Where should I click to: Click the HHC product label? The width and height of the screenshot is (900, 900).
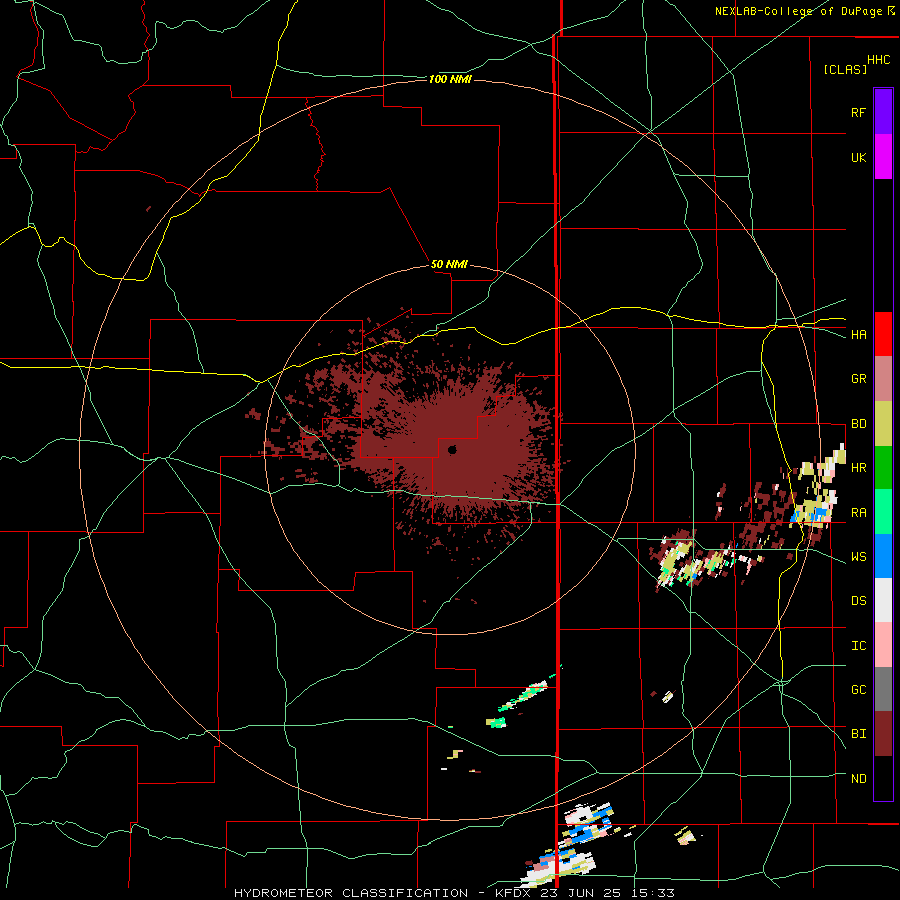879,60
